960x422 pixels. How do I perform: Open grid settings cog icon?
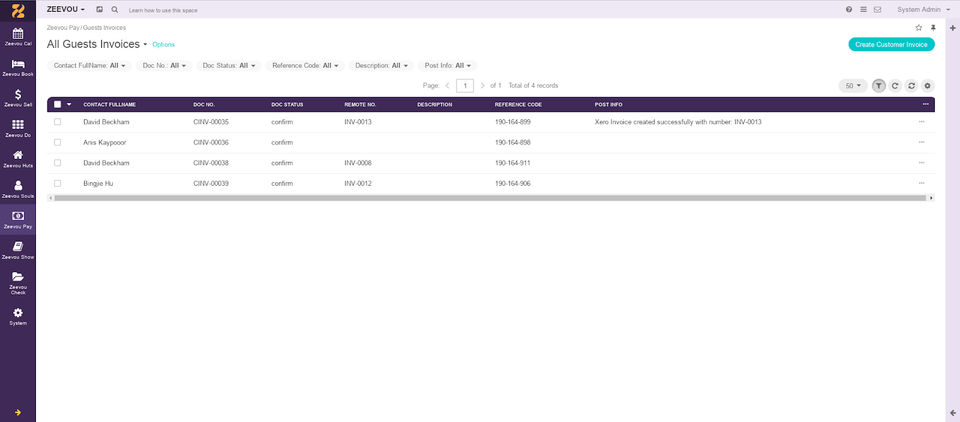928,86
